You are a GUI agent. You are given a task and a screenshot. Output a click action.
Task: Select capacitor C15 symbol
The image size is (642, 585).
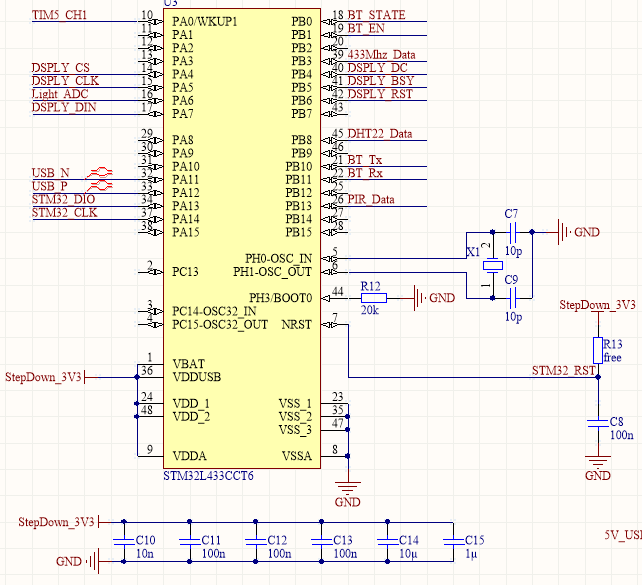pos(453,542)
